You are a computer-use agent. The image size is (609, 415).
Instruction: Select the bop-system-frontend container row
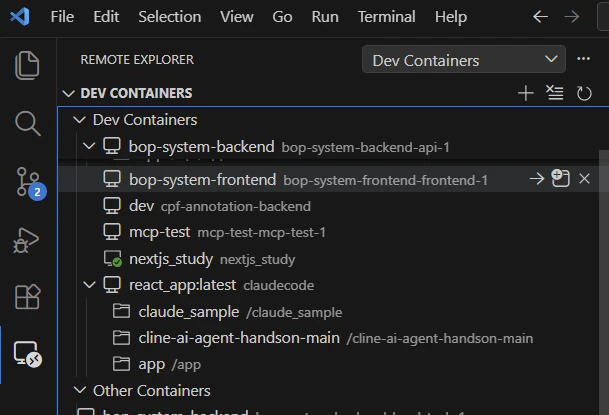328,179
